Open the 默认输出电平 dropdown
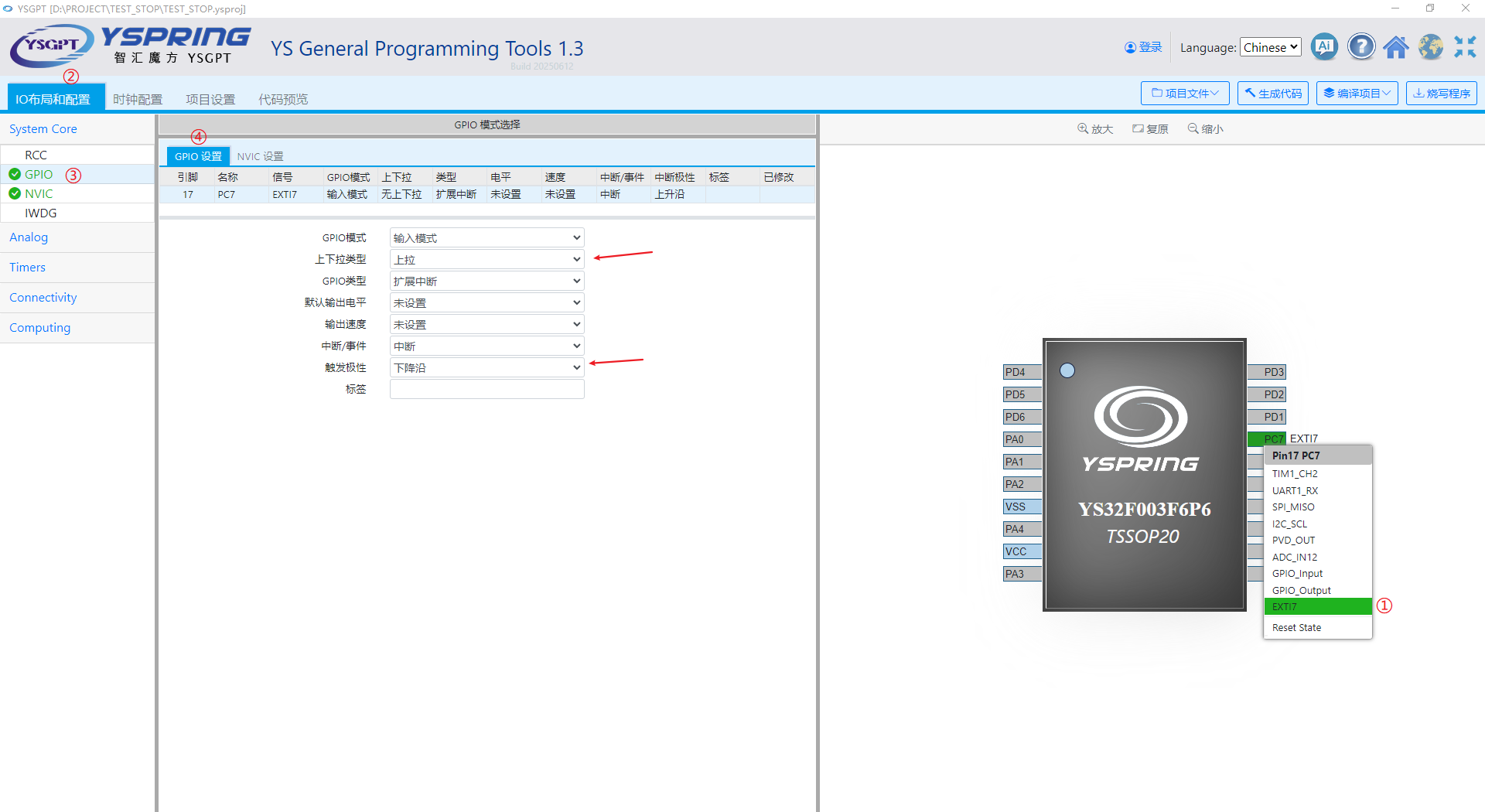 pyautogui.click(x=486, y=302)
